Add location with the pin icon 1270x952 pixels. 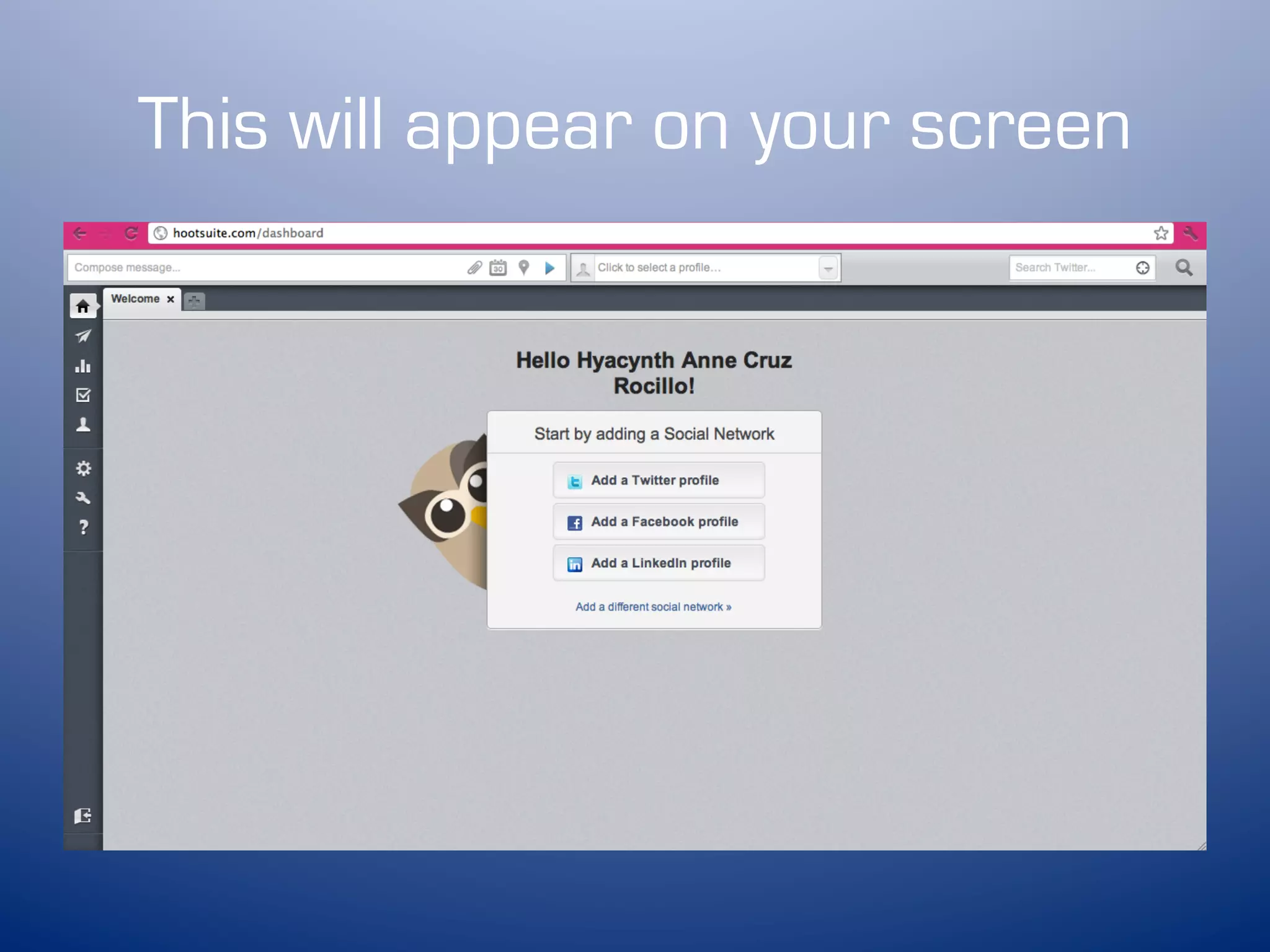coord(524,268)
